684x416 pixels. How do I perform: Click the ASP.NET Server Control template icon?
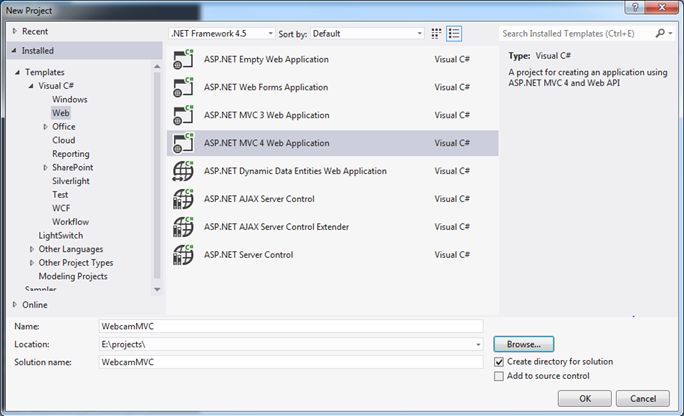183,255
